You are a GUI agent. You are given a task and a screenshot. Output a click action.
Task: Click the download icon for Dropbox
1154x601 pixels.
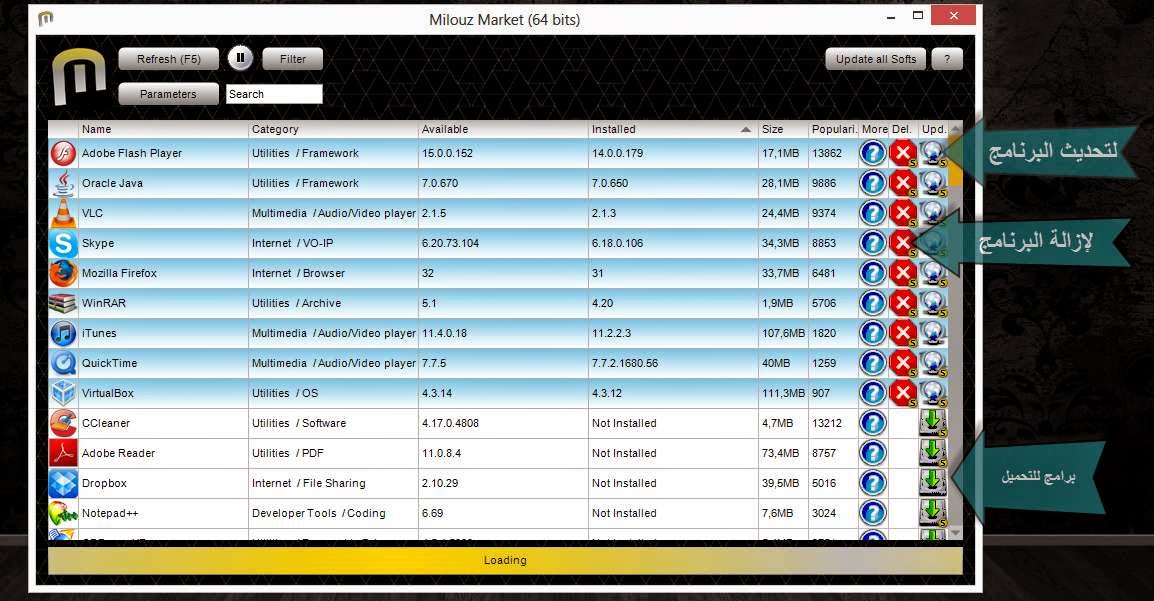(932, 483)
